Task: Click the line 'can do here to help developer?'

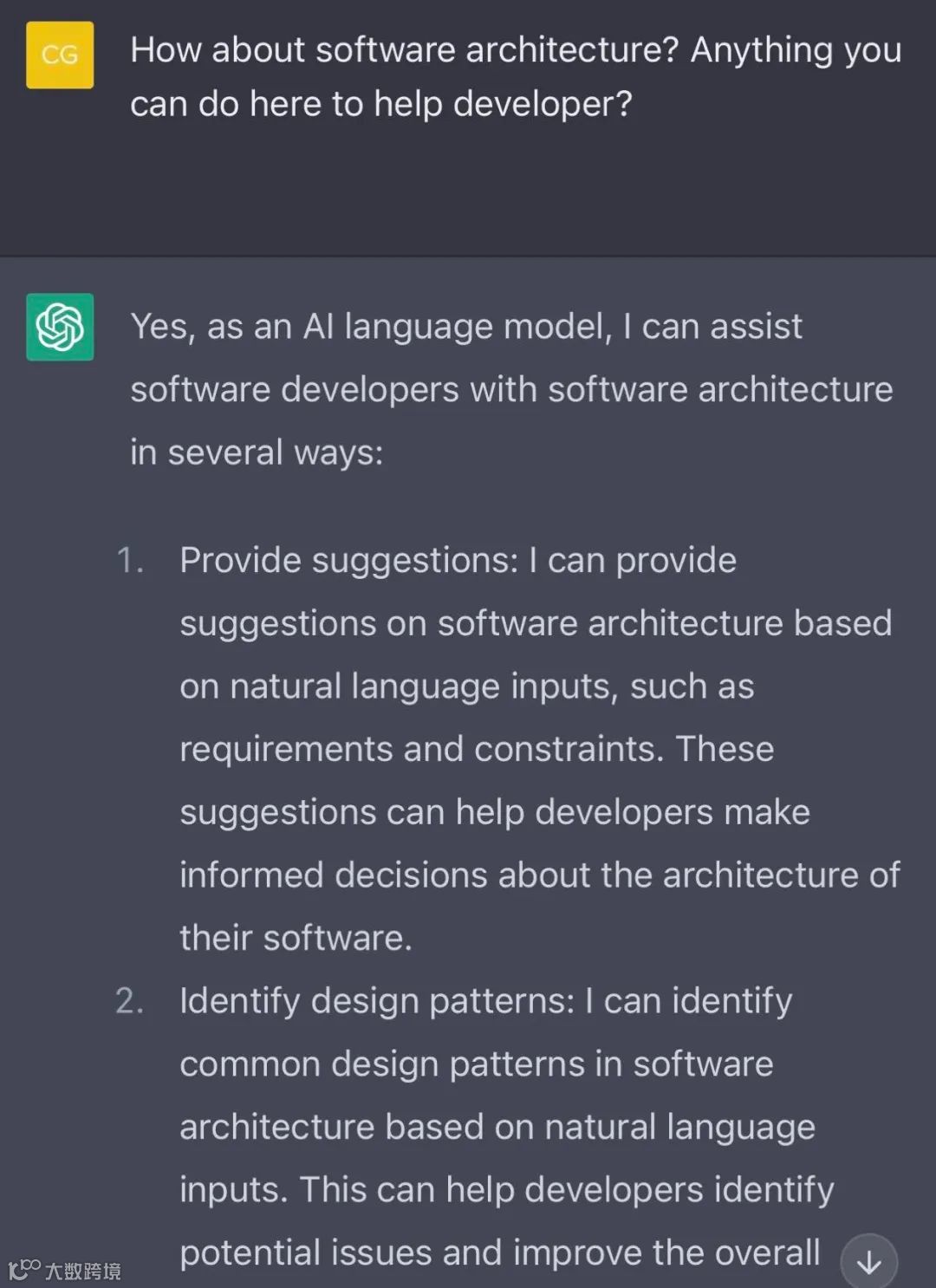Action: [x=380, y=104]
